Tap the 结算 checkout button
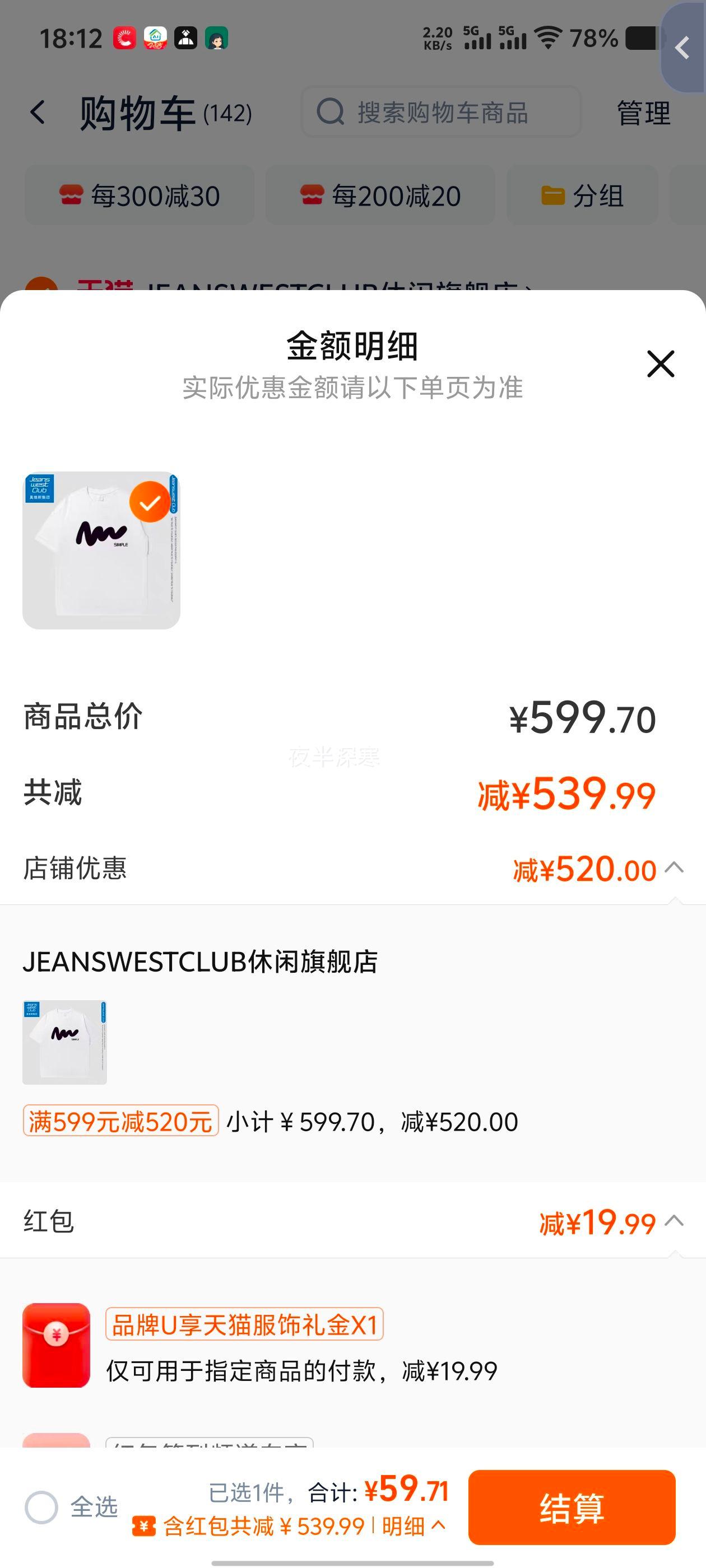 pyautogui.click(x=572, y=1507)
